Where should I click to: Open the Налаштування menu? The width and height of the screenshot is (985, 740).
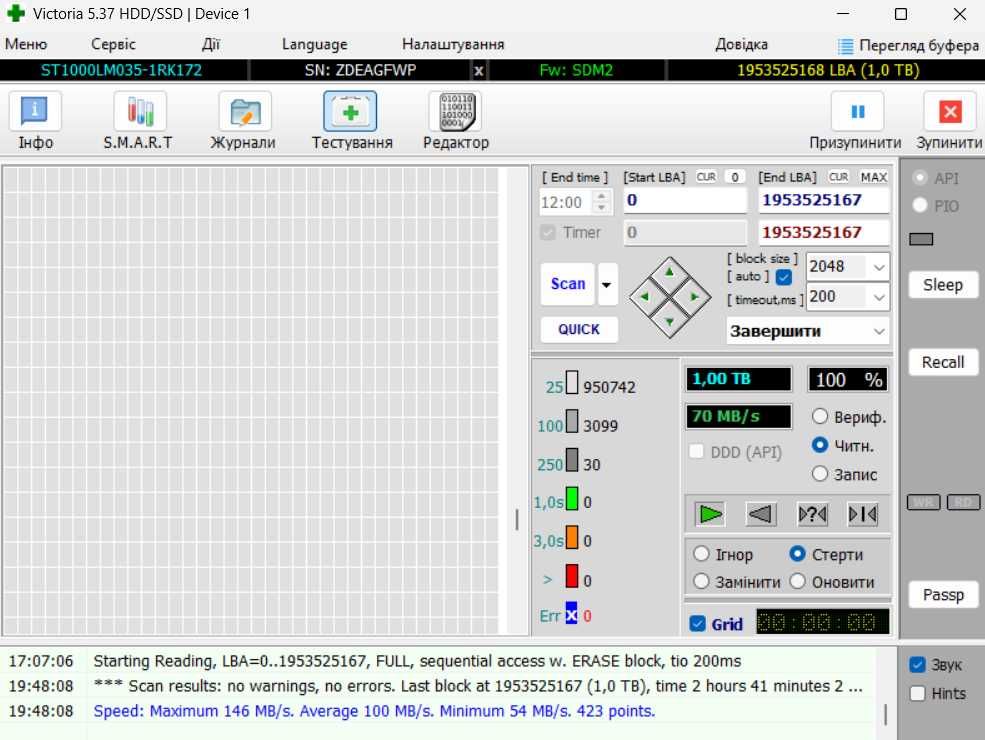453,44
